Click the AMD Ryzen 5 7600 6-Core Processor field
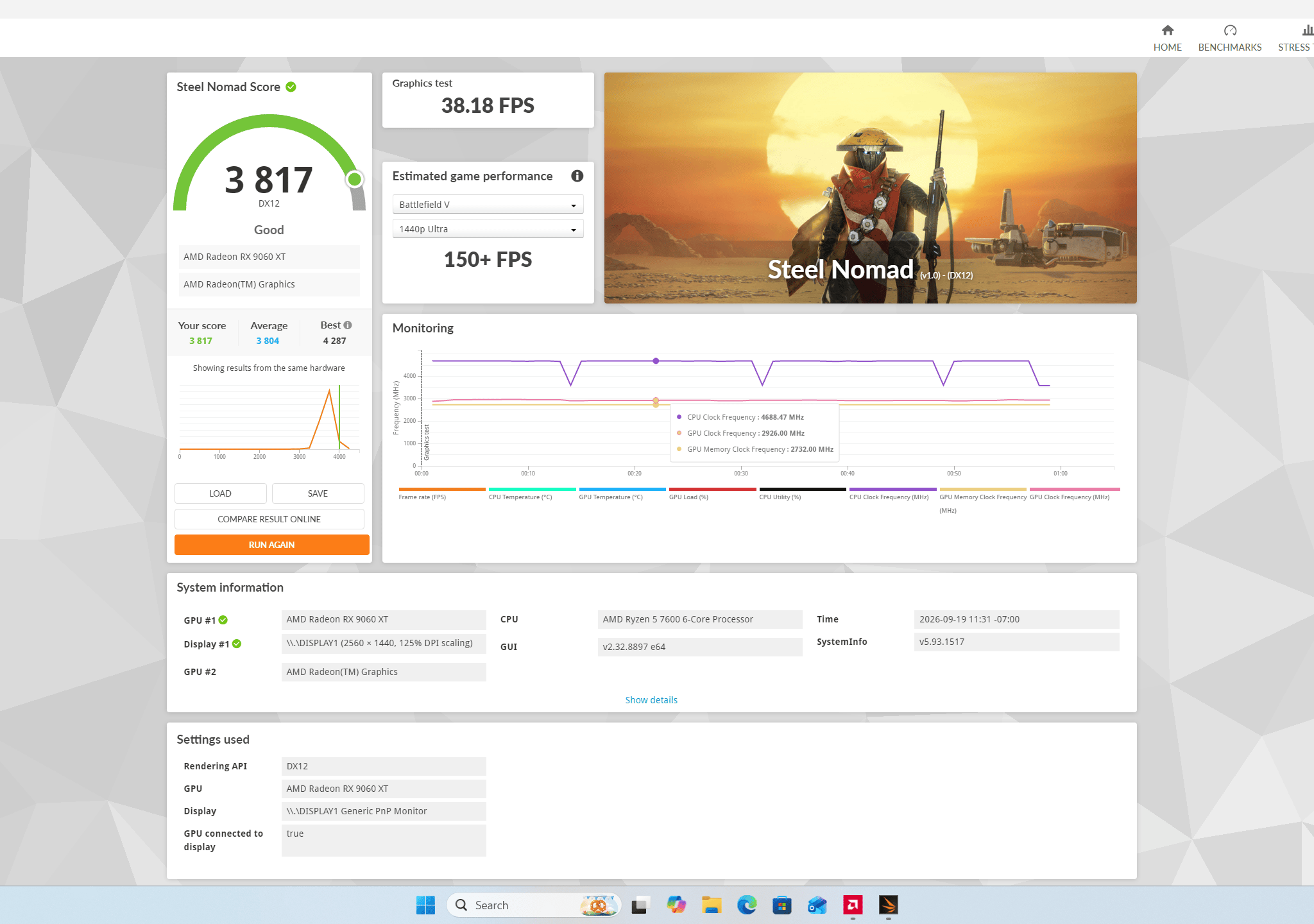 tap(700, 619)
